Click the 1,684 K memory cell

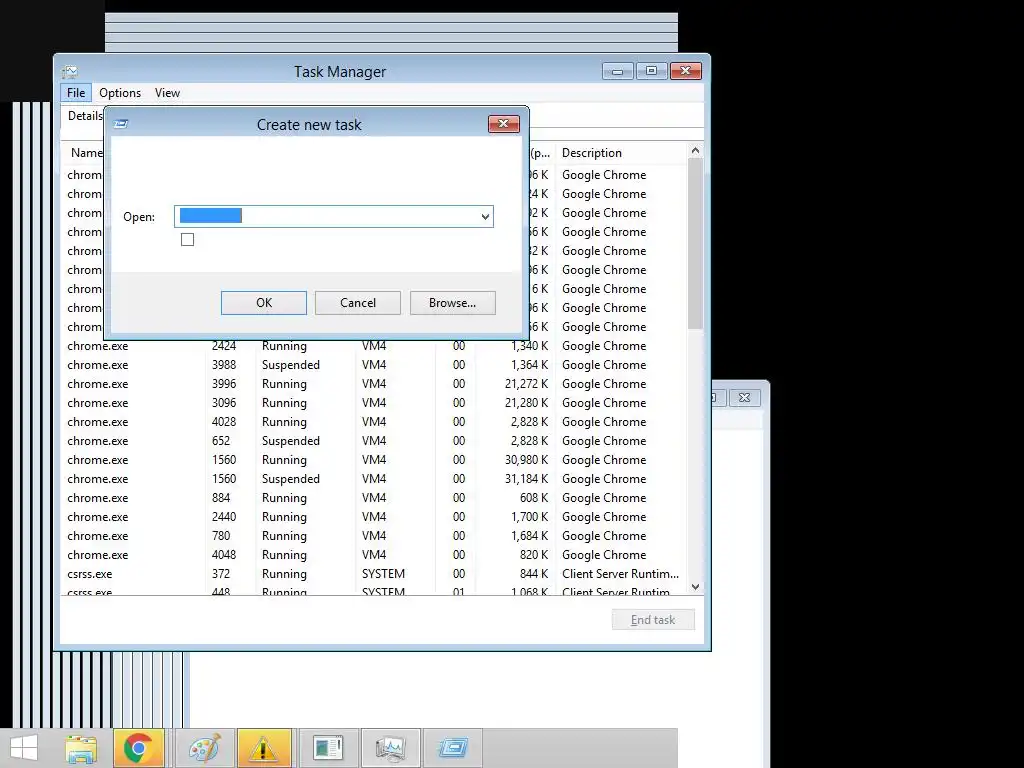(530, 536)
